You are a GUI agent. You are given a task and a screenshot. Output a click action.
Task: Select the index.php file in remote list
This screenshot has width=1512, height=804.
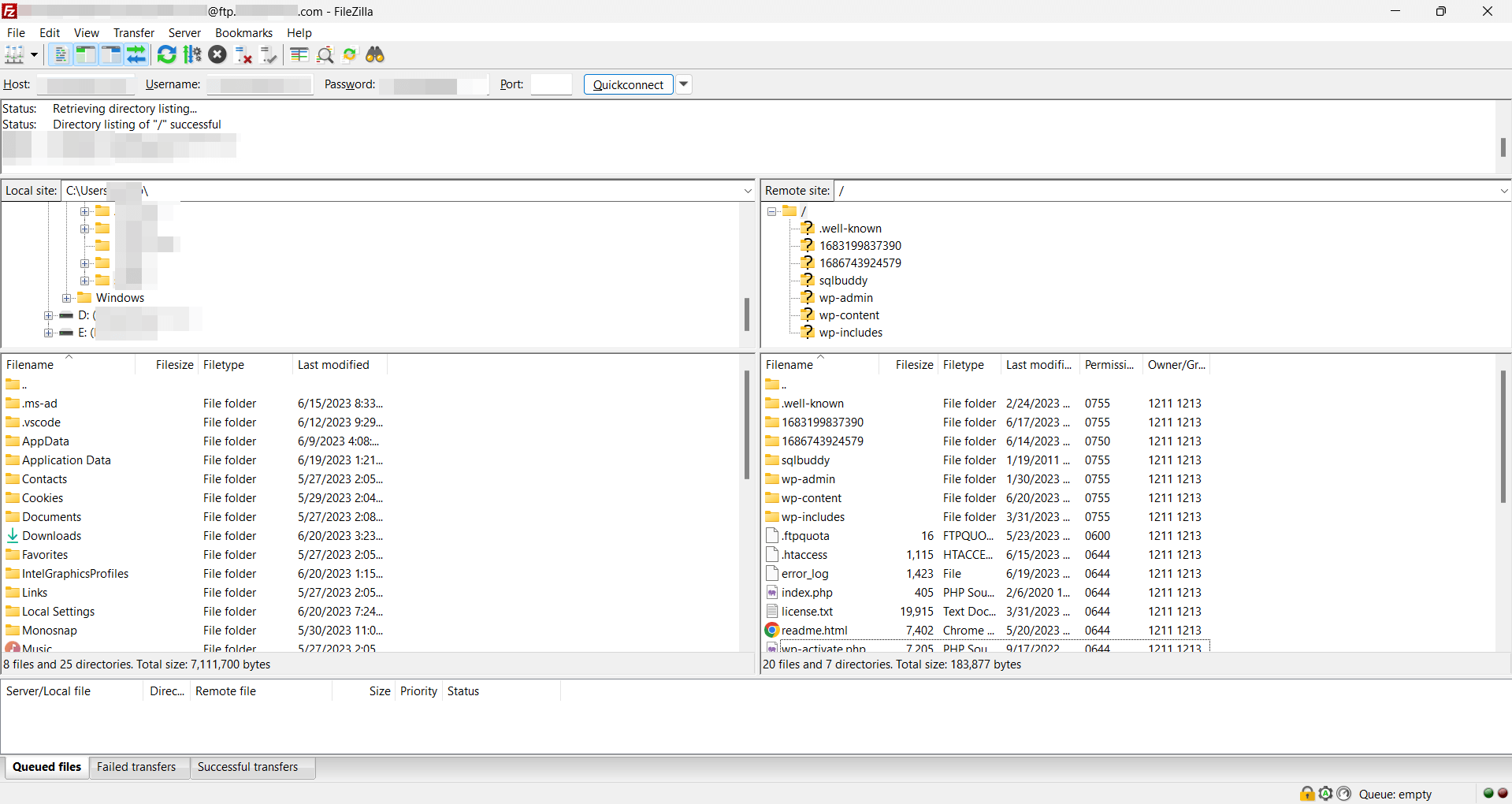[x=807, y=593]
